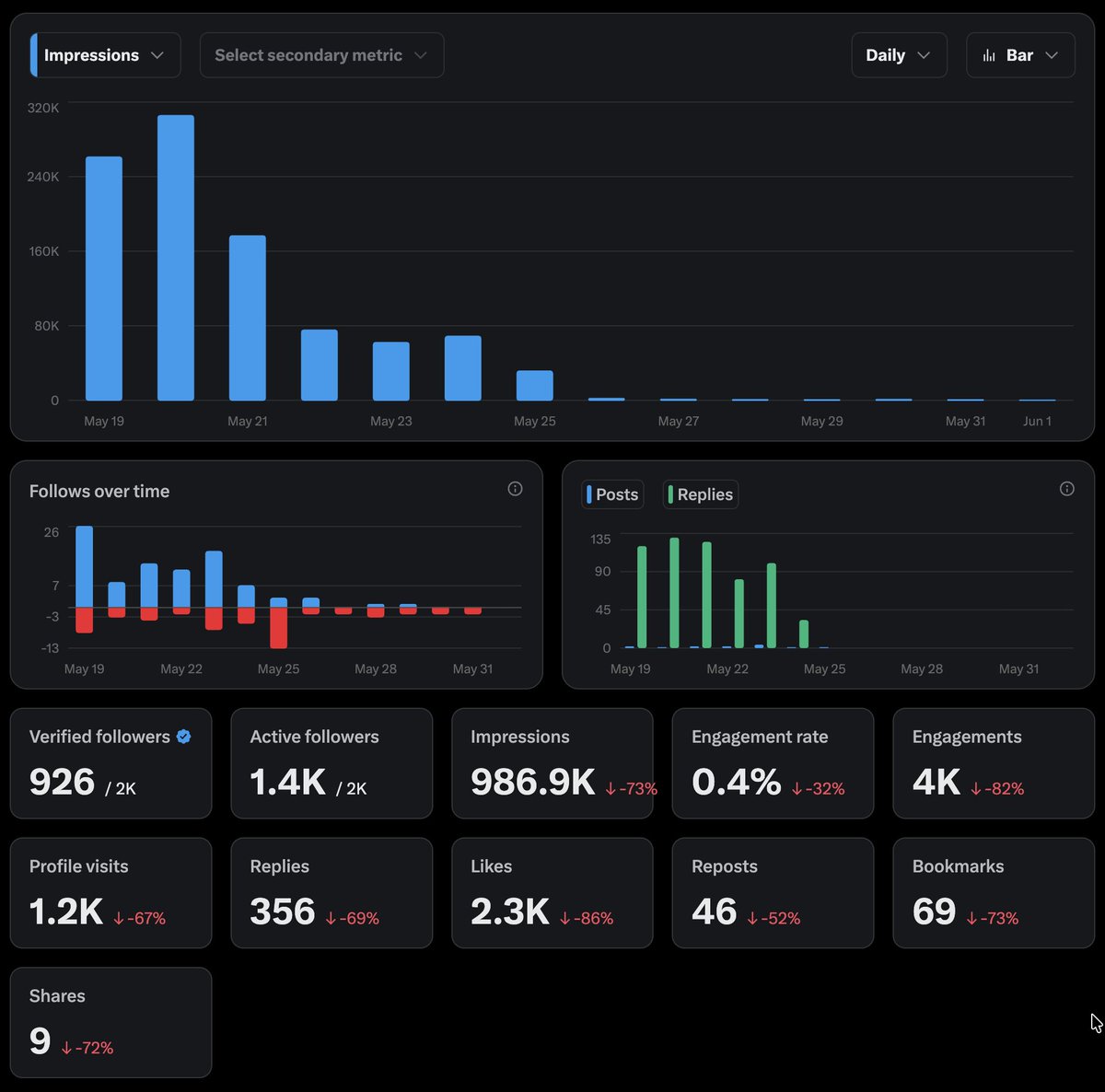Screen dimensions: 1105x1092
Task: Click the info icon on Posts/Replies chart
Action: coord(1066,489)
